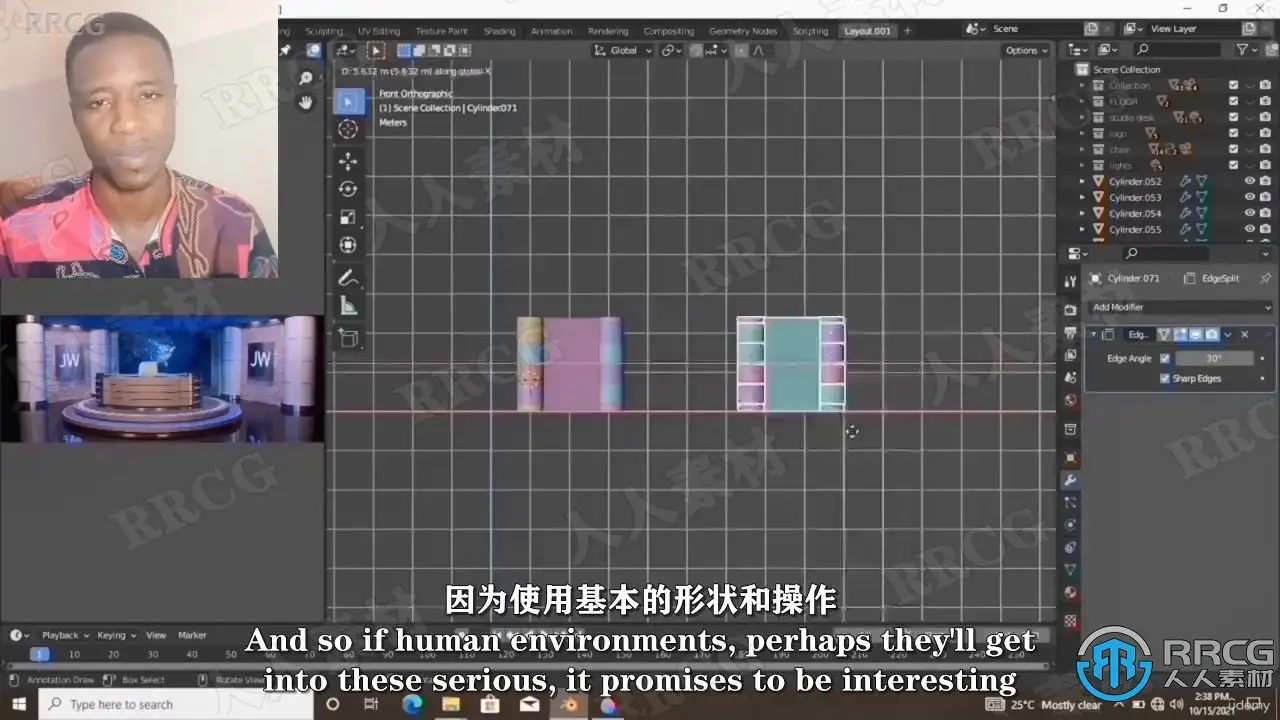Open the timeline View menu
This screenshot has height=720, width=1280.
[x=156, y=635]
